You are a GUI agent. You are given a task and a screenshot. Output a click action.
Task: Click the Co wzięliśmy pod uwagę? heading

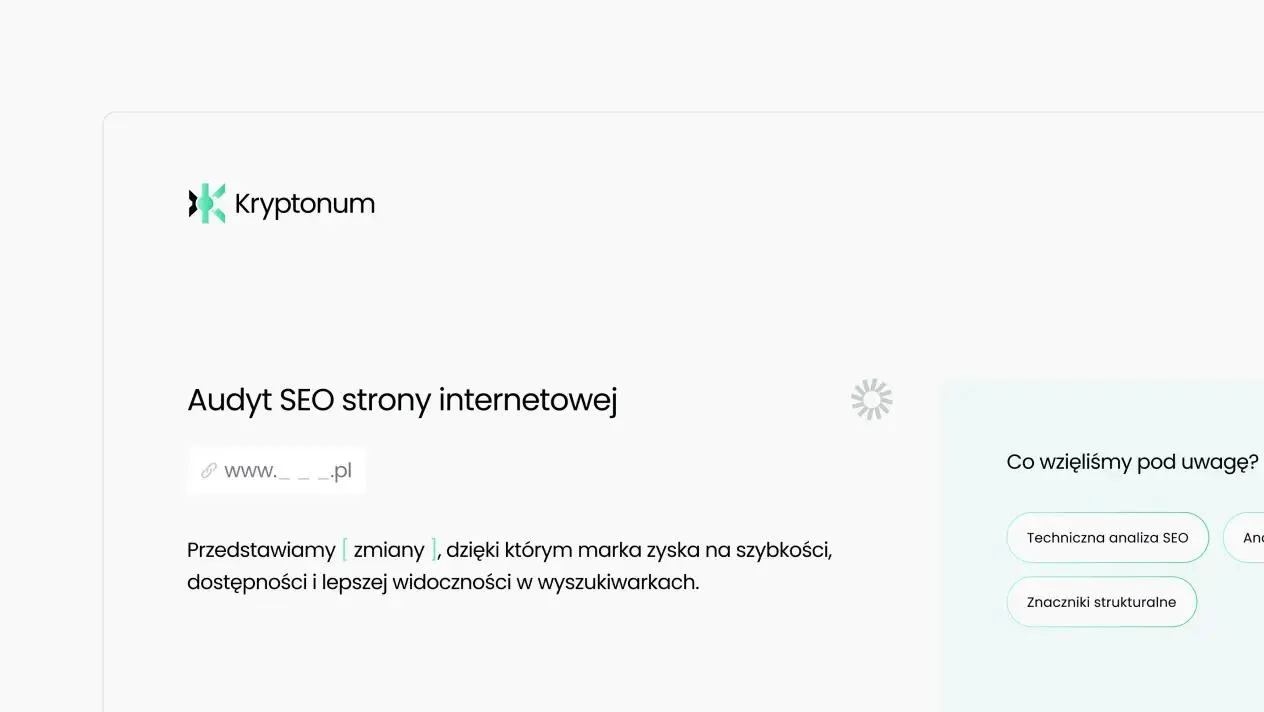click(1132, 462)
